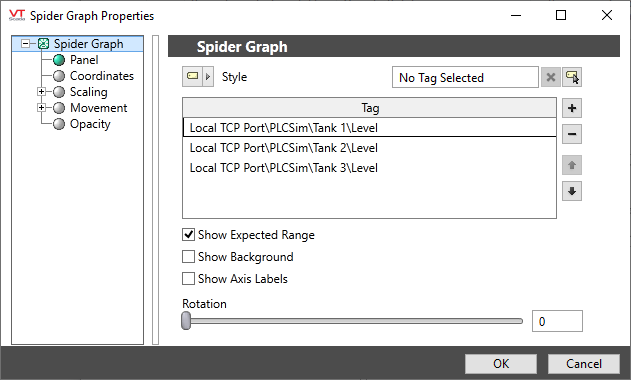Click the add tag plus button

pos(572,108)
